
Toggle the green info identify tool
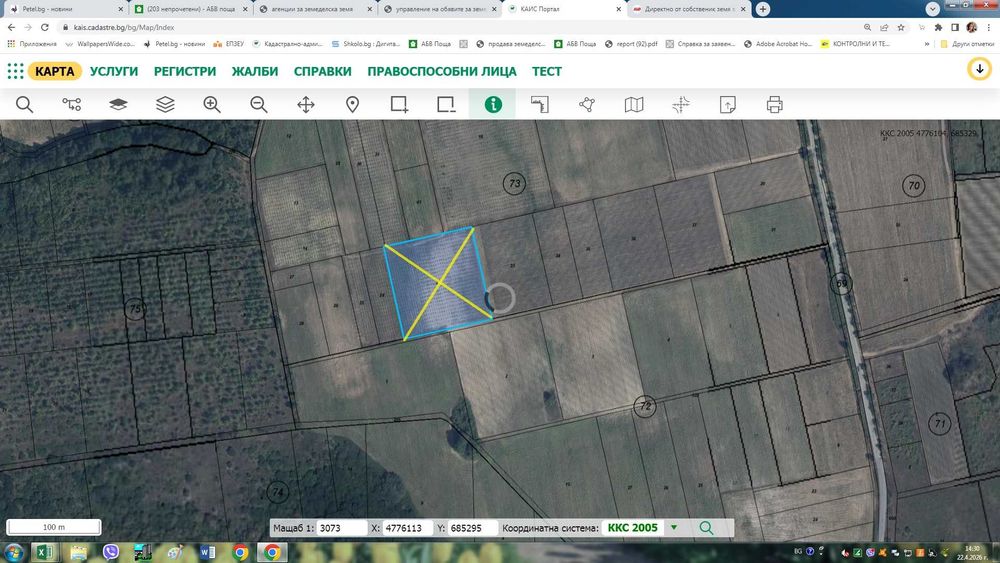pos(493,105)
